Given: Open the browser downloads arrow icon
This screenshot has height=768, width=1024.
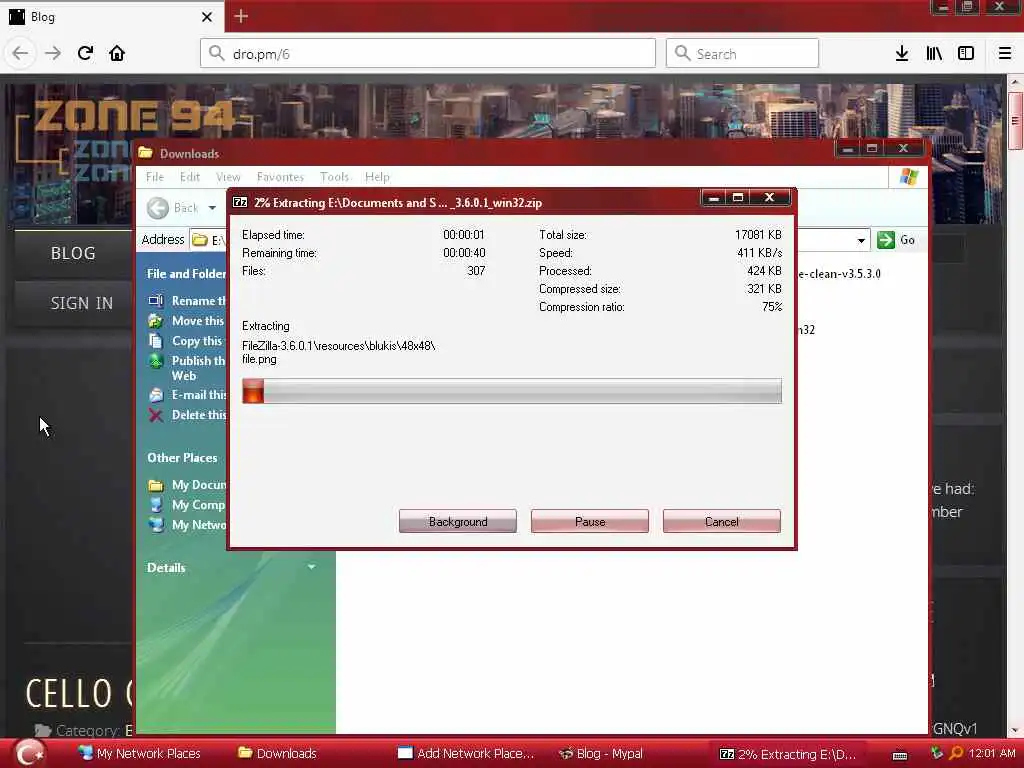Looking at the screenshot, I should coord(902,54).
